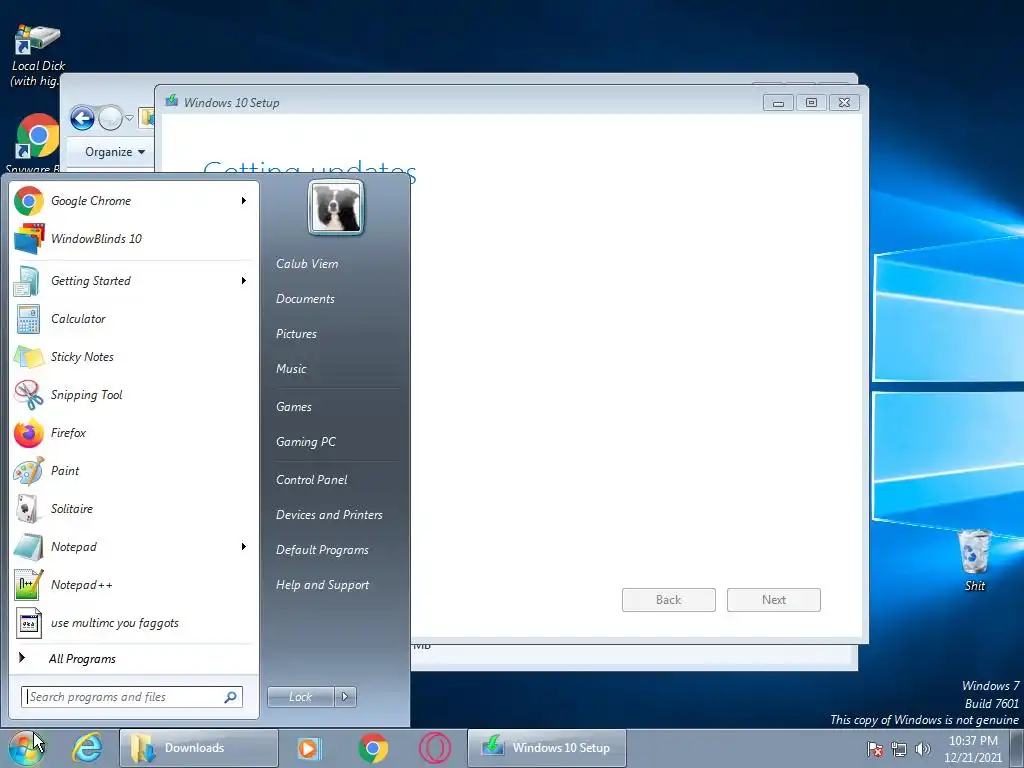The image size is (1024, 768).
Task: Click the network tray icon
Action: tap(899, 749)
